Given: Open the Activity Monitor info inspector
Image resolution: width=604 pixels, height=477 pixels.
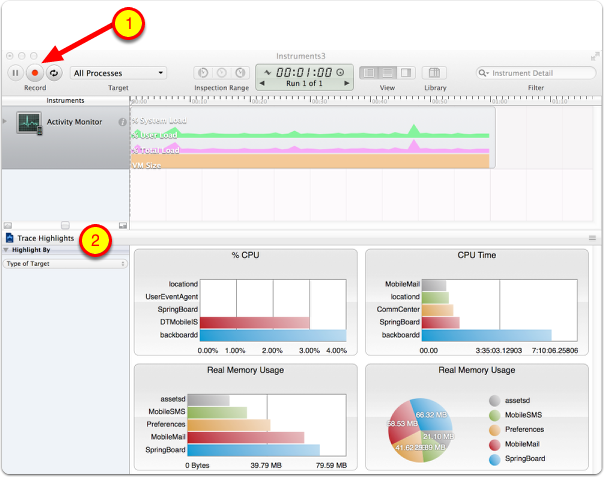Looking at the screenshot, I should tap(122, 123).
